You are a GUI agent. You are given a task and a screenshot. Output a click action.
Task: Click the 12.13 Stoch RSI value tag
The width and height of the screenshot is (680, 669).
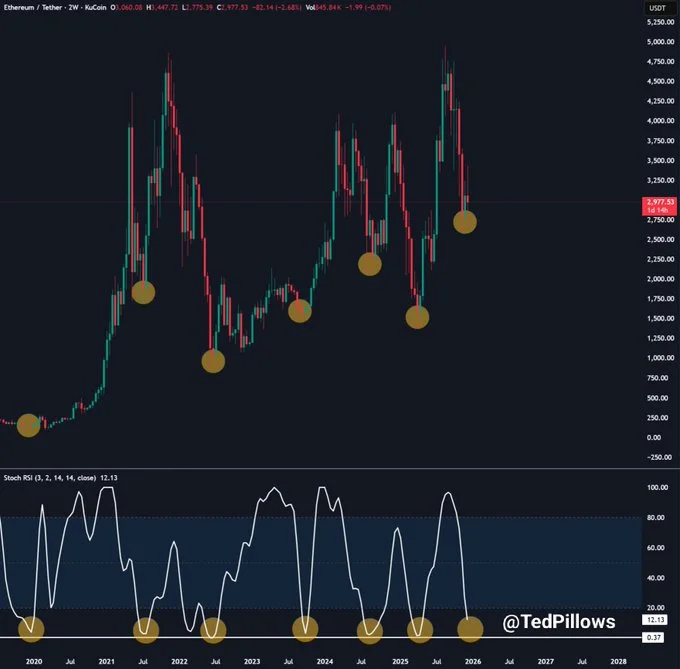click(x=655, y=620)
